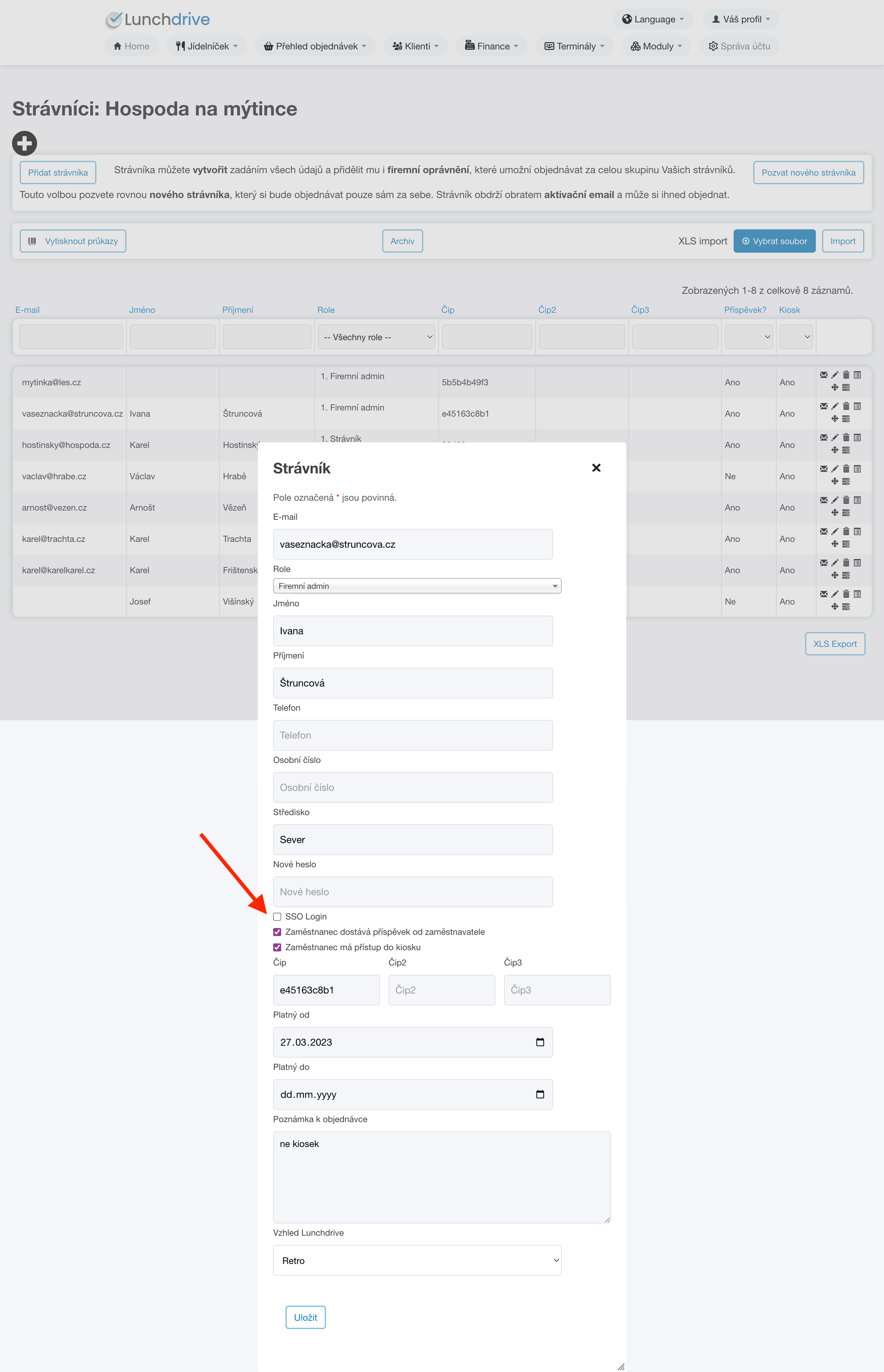Open the Role dropdown showing Firemní admin

click(x=417, y=586)
